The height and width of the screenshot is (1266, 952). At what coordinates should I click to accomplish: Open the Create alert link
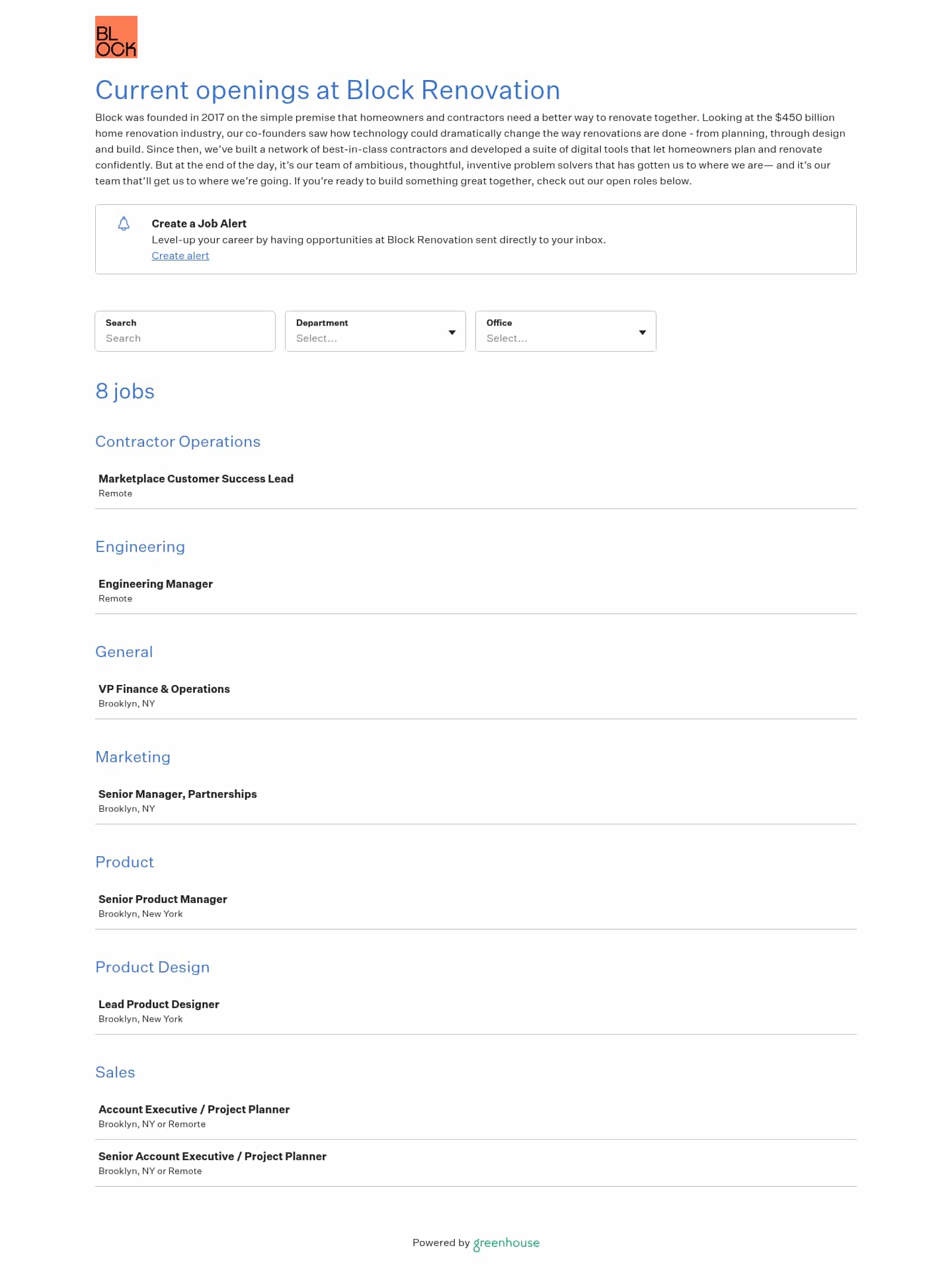tap(180, 256)
